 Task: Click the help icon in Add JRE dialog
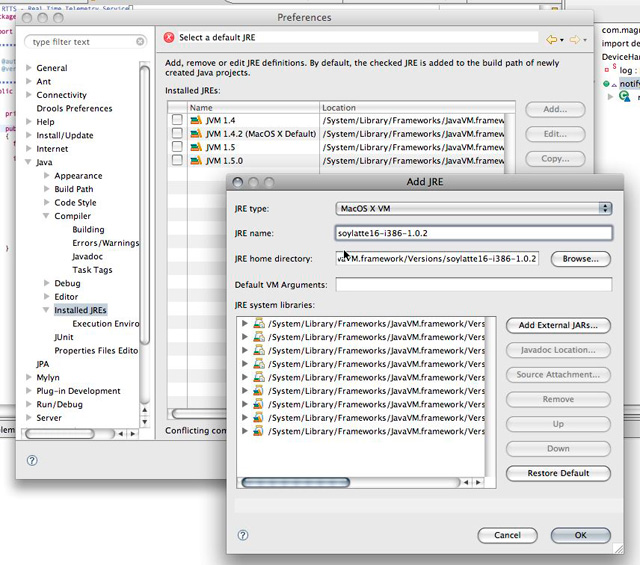pyautogui.click(x=243, y=535)
